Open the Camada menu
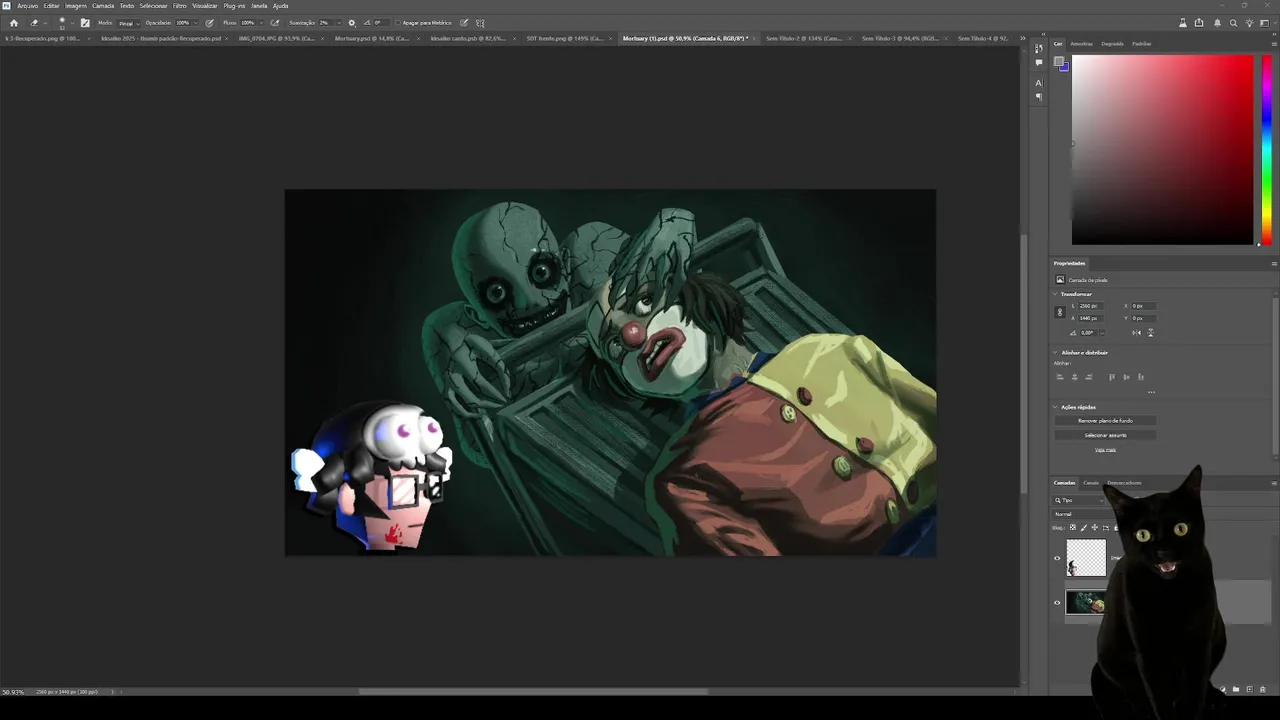 pos(103,6)
